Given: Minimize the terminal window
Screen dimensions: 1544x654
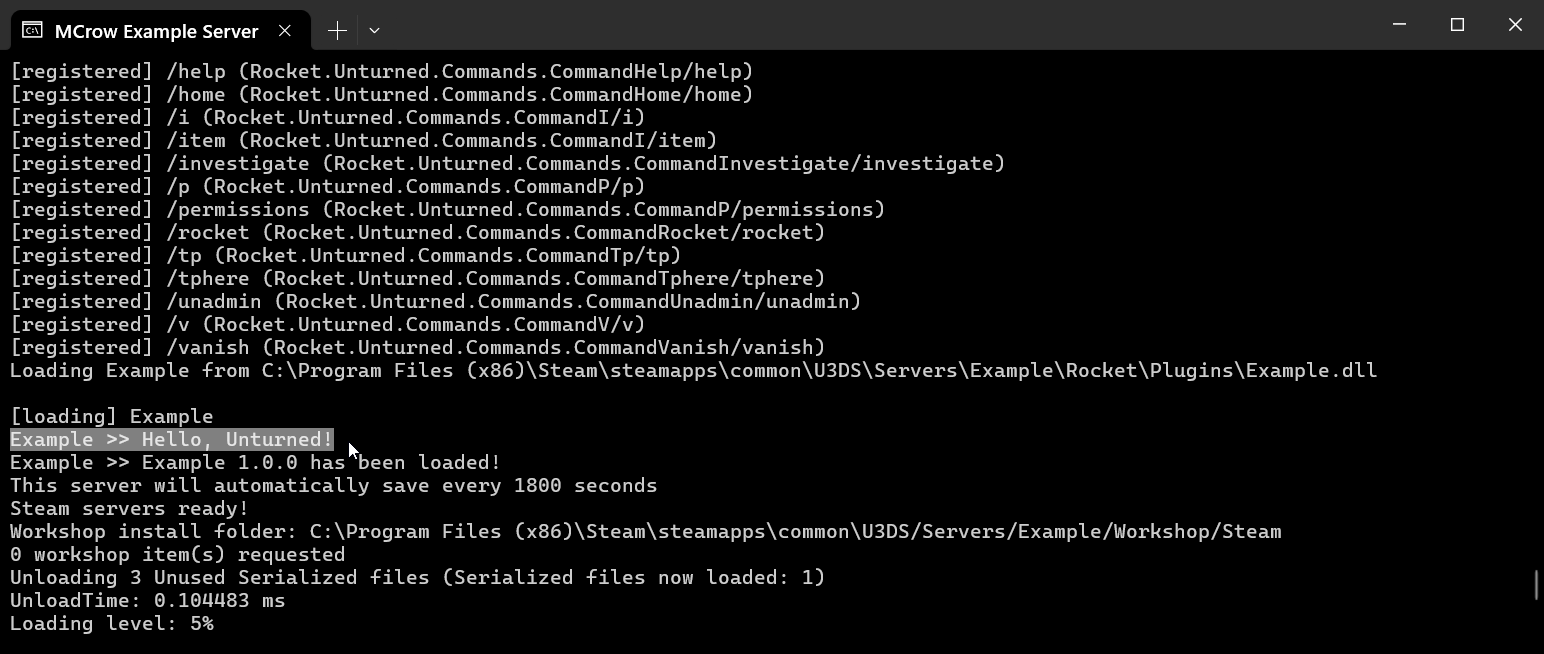Looking at the screenshot, I should pos(1399,25).
